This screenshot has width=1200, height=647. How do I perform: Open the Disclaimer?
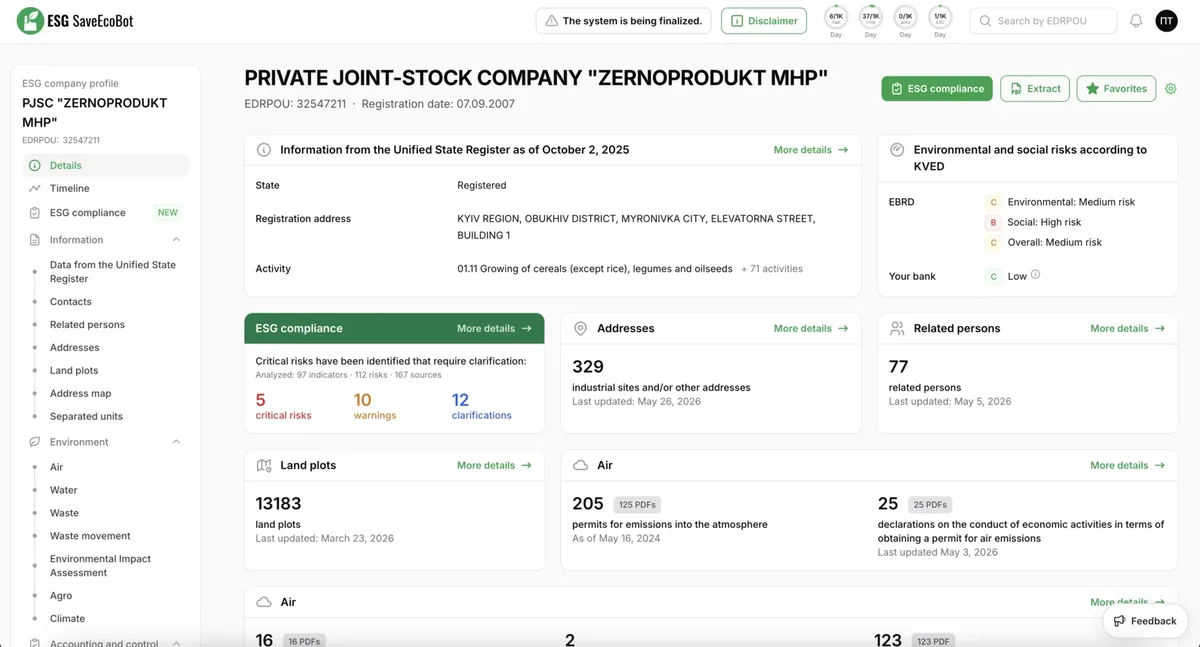coord(764,21)
